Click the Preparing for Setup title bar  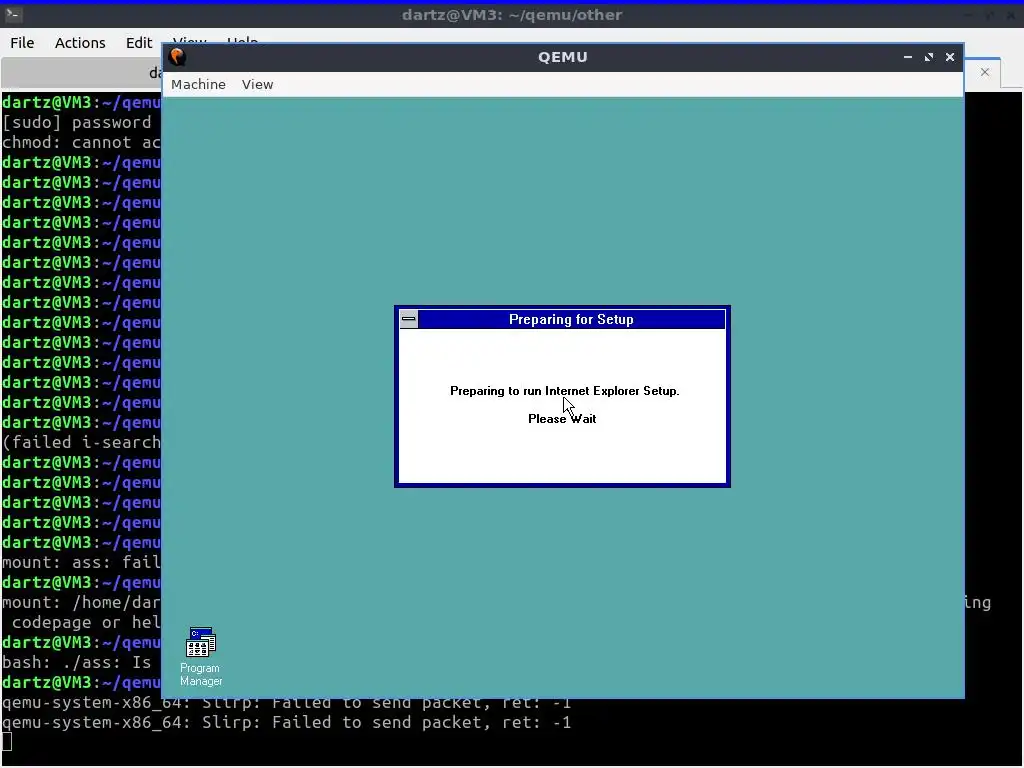point(571,319)
